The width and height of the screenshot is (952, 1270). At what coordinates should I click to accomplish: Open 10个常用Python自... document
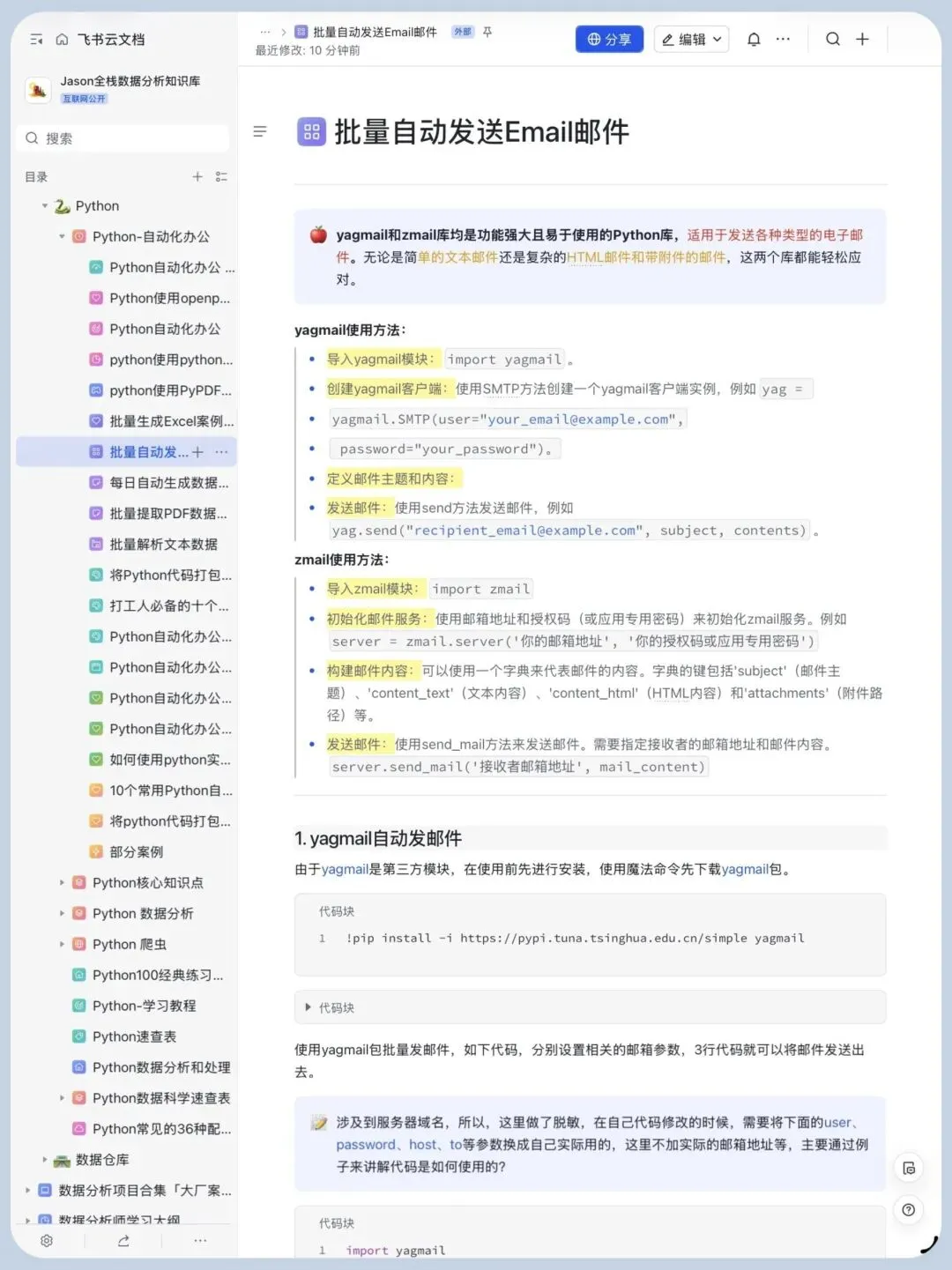160,791
